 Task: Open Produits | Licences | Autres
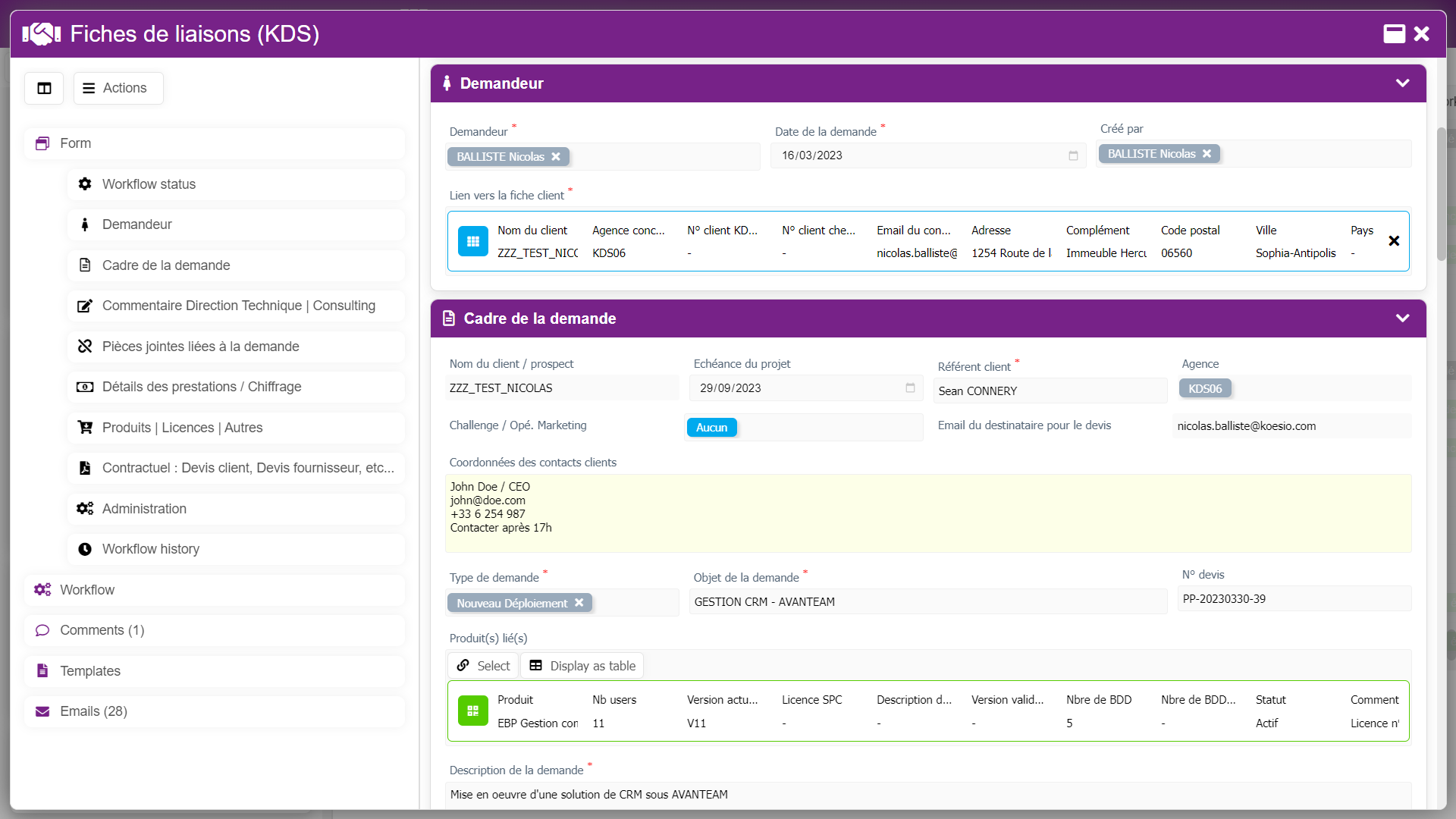[236, 428]
